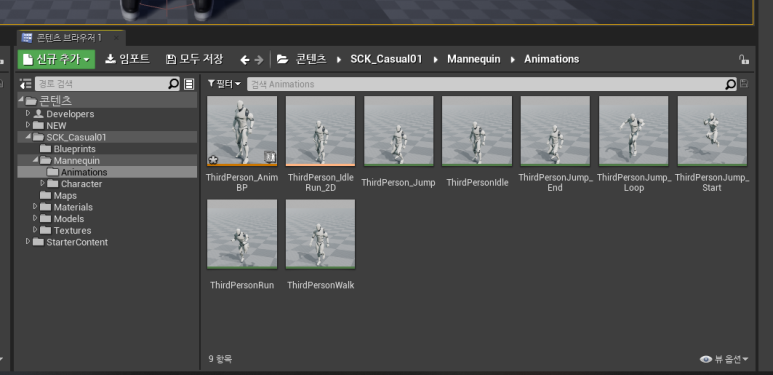Screen dimensions: 773x375
Task: Expand the arrow after Mannequin breadcrumb
Action: 513,60
